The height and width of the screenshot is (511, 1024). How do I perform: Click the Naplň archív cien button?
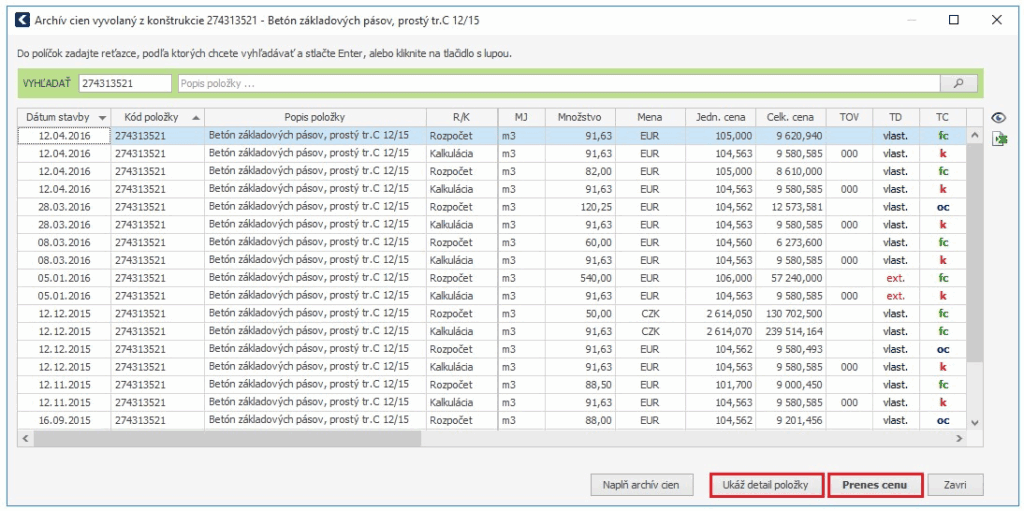tap(641, 485)
